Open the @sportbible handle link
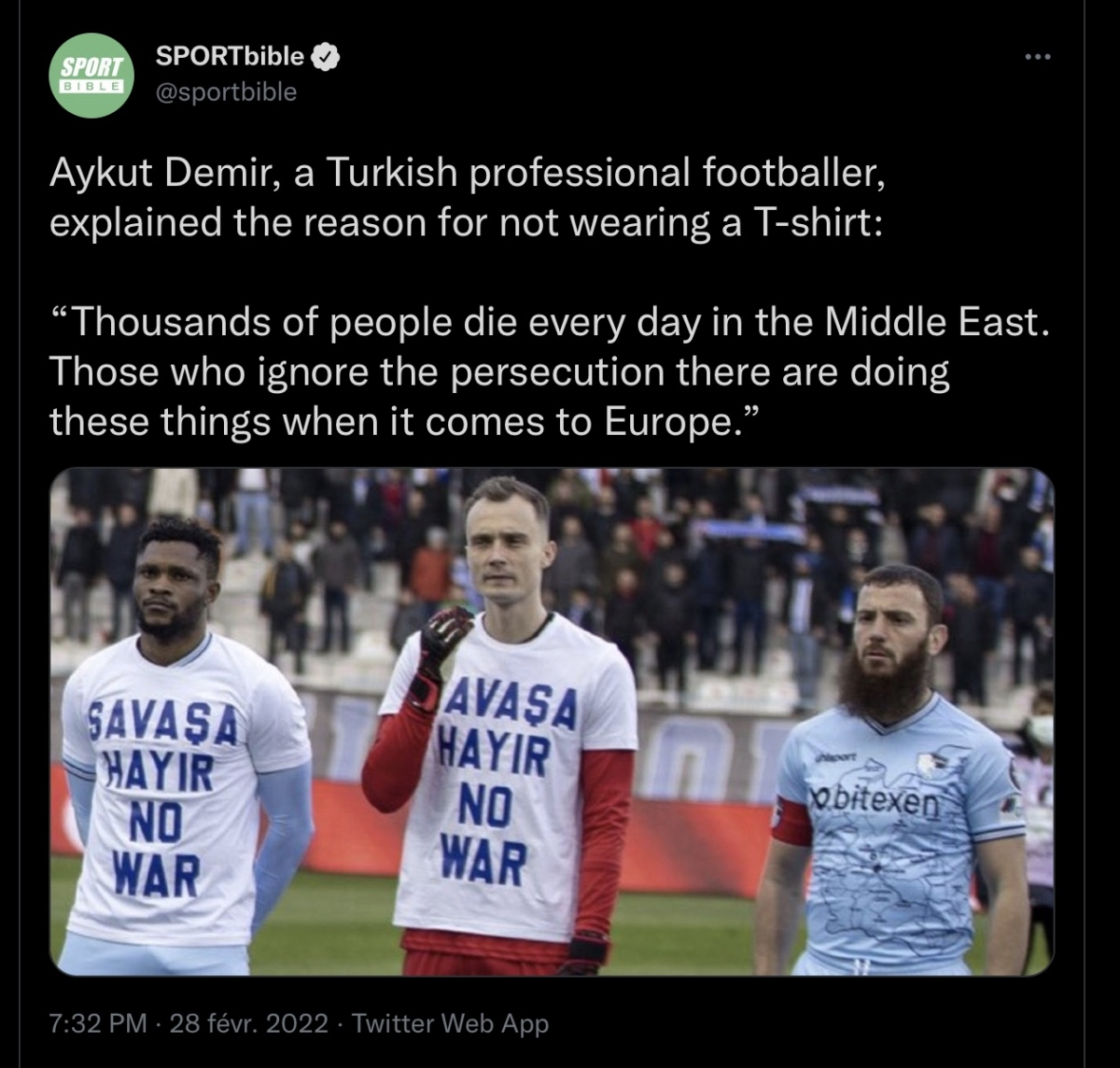The height and width of the screenshot is (1068, 1120). [226, 91]
